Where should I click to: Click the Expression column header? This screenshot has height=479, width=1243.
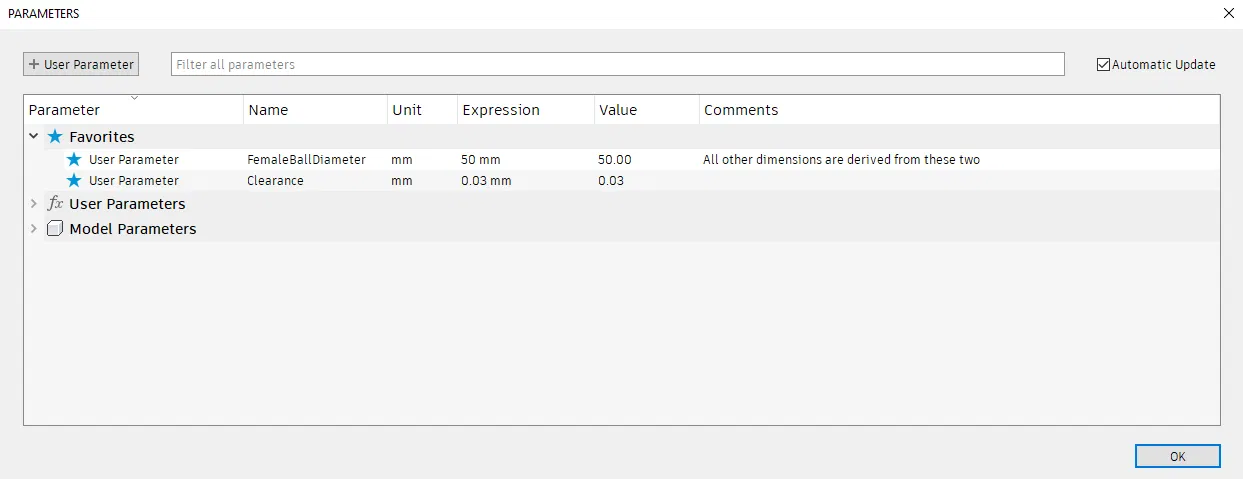pyautogui.click(x=500, y=110)
